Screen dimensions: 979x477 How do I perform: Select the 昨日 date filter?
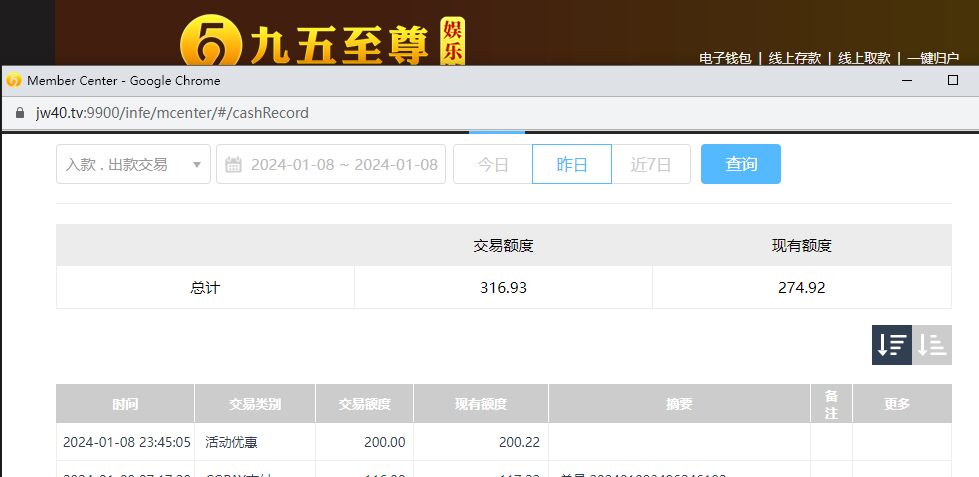[572, 164]
